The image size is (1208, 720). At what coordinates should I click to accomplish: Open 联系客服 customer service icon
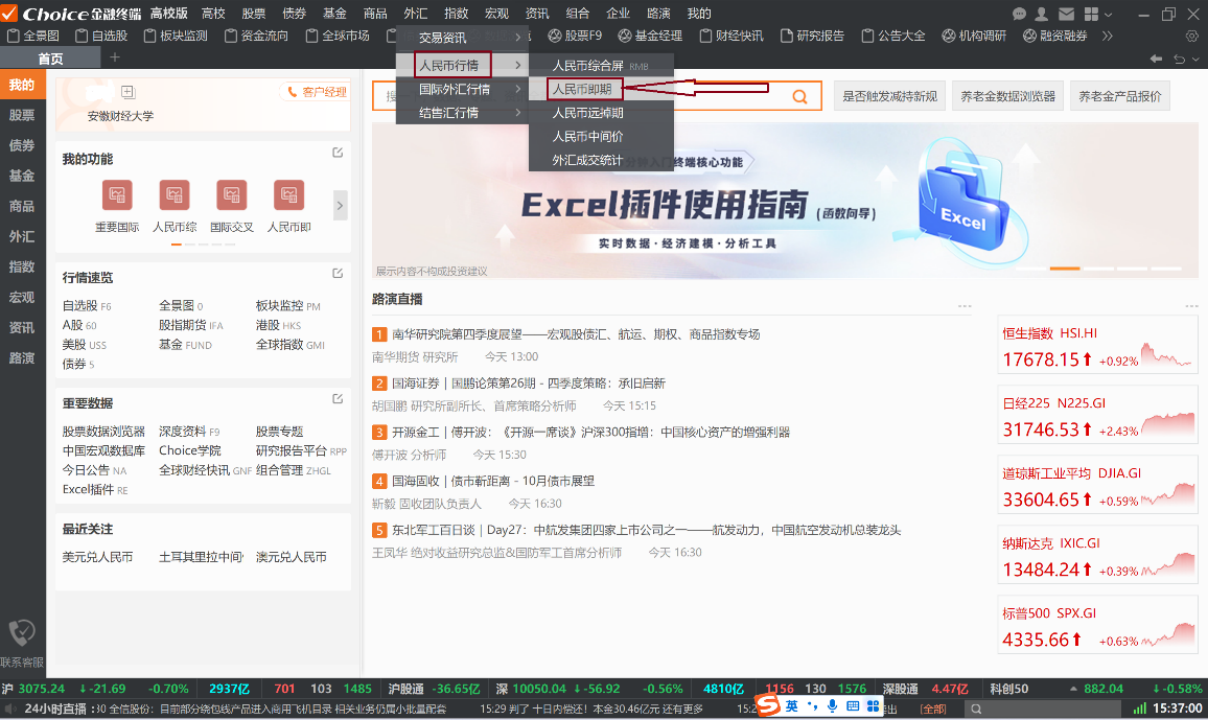point(22,643)
